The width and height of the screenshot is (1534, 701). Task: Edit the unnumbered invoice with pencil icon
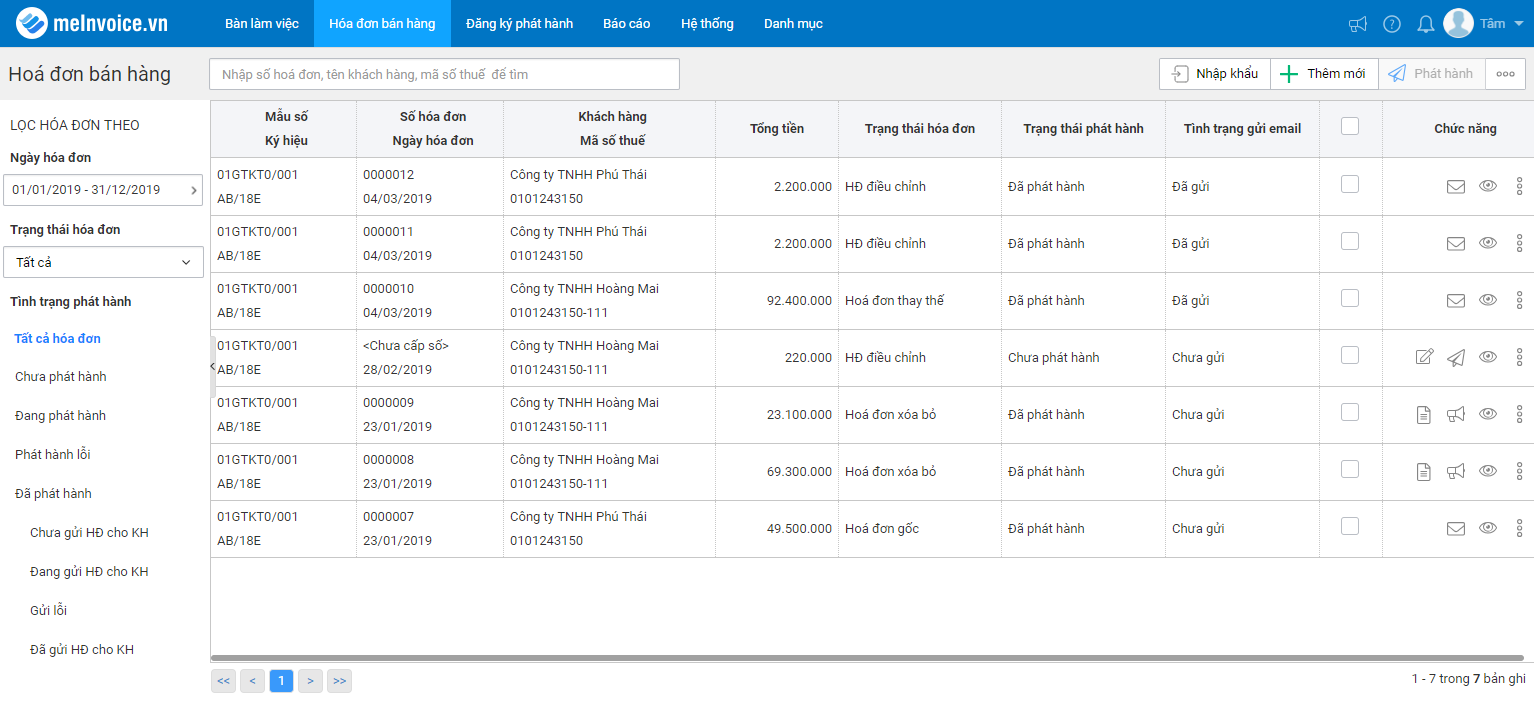[1425, 357]
